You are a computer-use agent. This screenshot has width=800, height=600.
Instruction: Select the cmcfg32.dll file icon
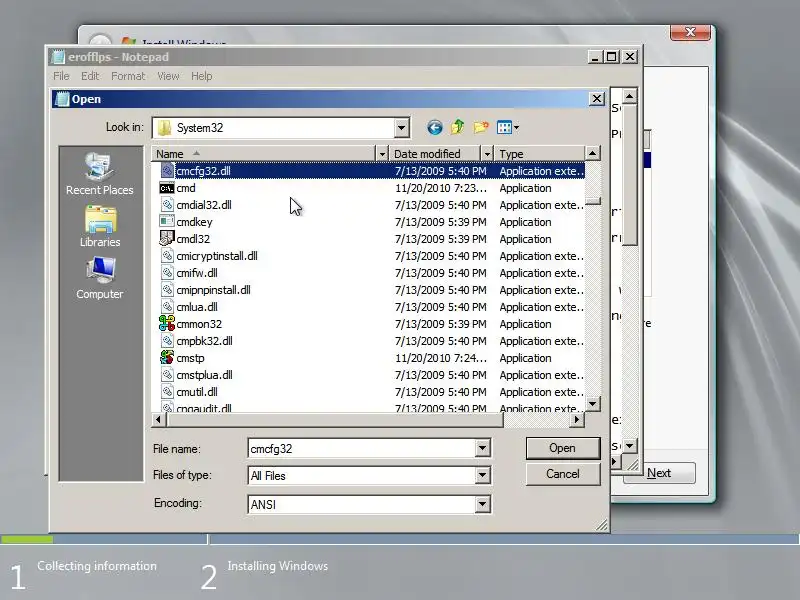pos(167,171)
